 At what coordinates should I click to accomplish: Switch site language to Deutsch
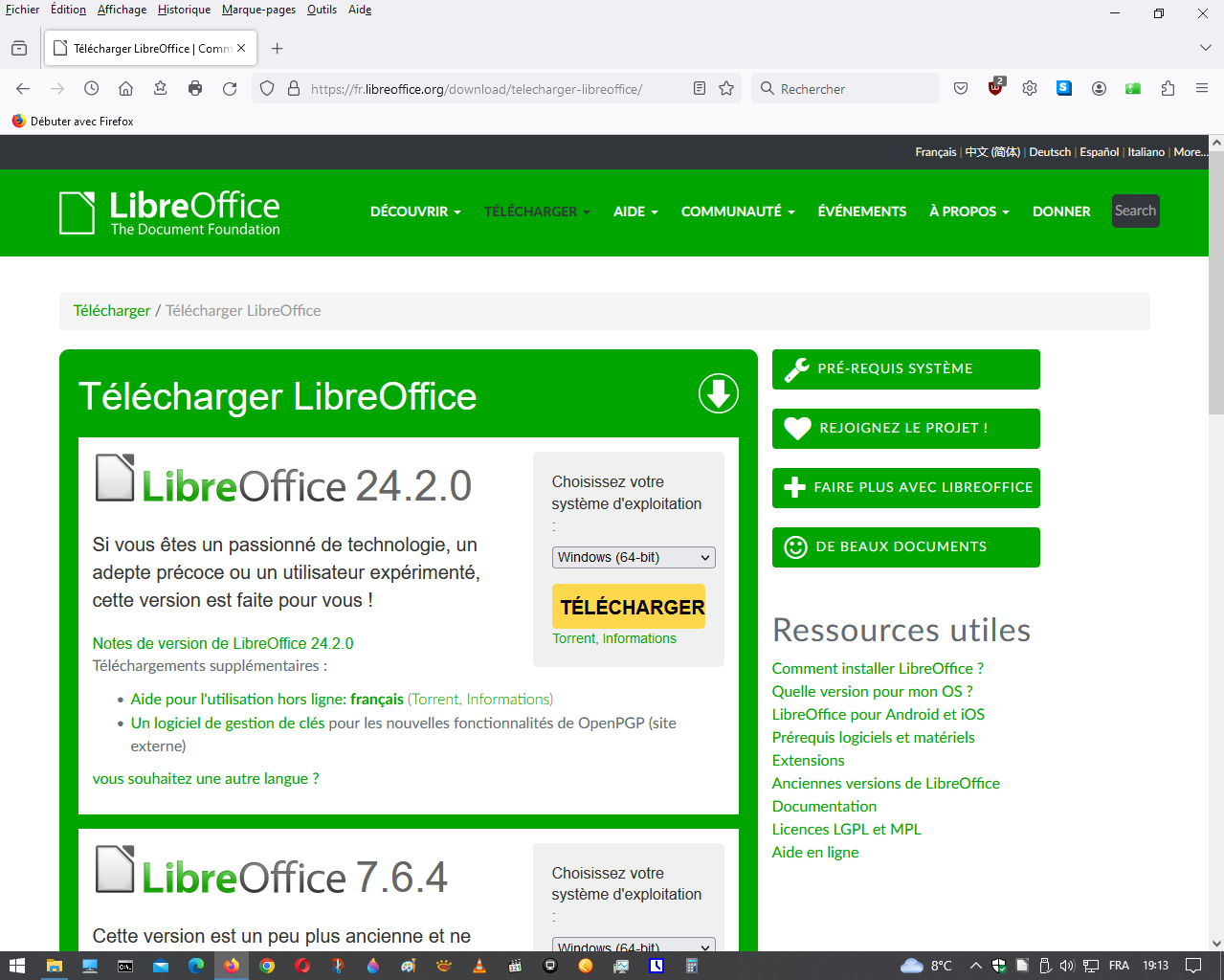tap(1050, 152)
